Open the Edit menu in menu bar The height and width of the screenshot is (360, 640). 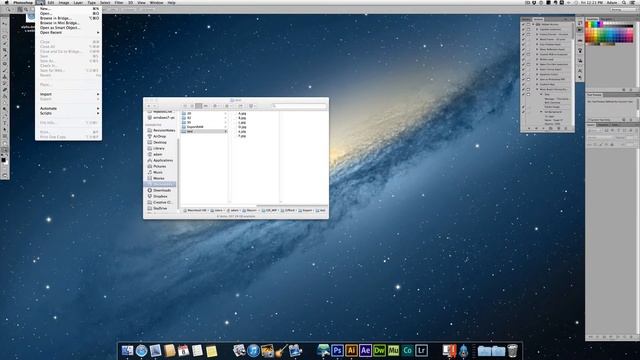pos(51,2)
